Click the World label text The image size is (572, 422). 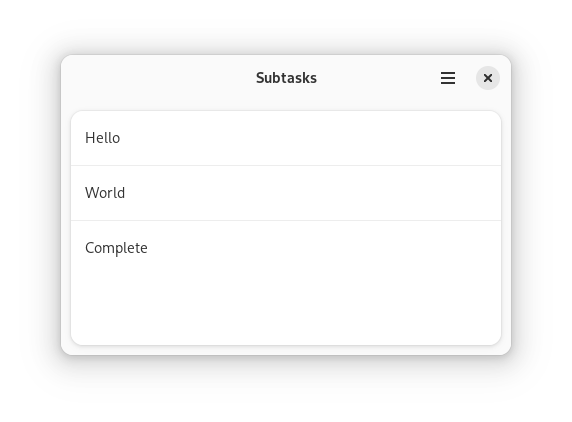click(x=105, y=193)
